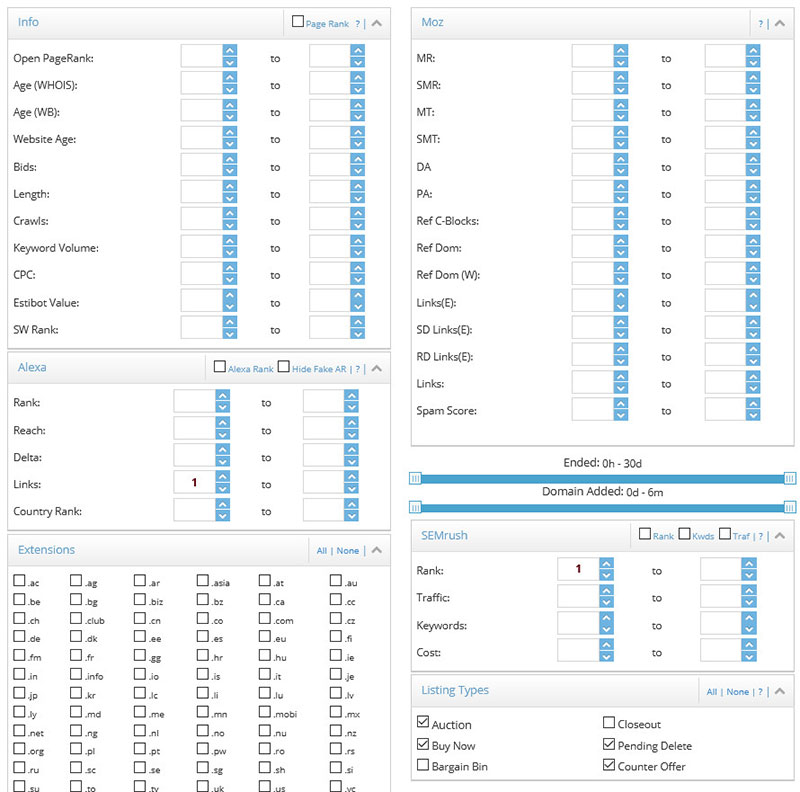
Task: Click Keyword Volume maximum input field
Action: coord(330,248)
